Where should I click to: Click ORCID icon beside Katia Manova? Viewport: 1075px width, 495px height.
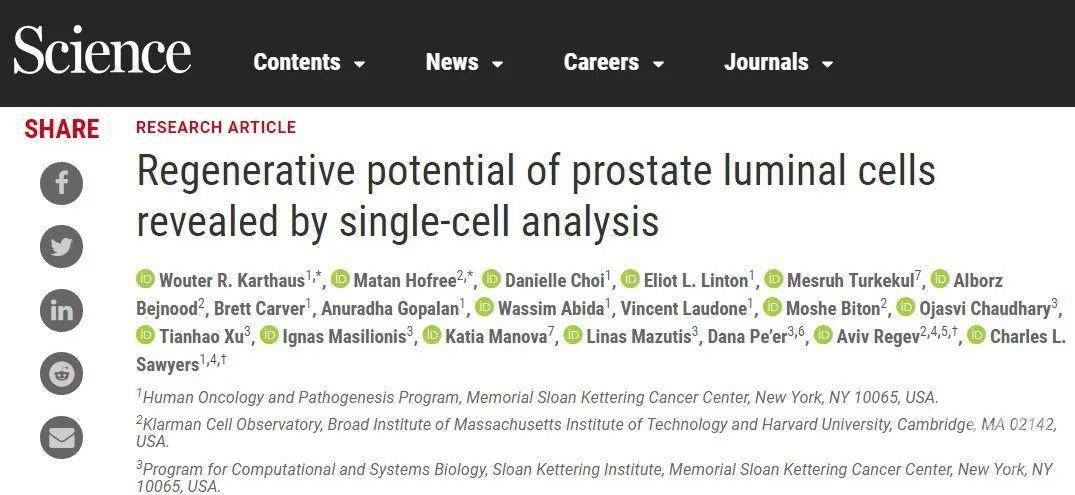432,336
